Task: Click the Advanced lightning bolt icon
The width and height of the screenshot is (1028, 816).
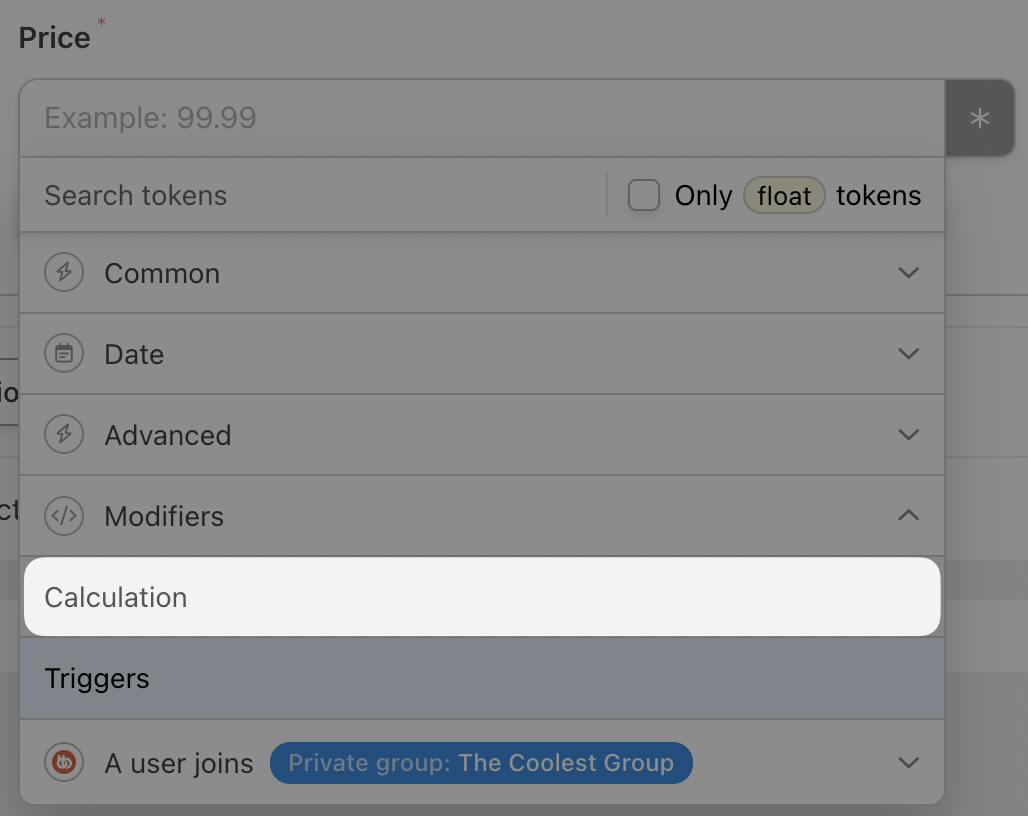Action: click(x=64, y=434)
